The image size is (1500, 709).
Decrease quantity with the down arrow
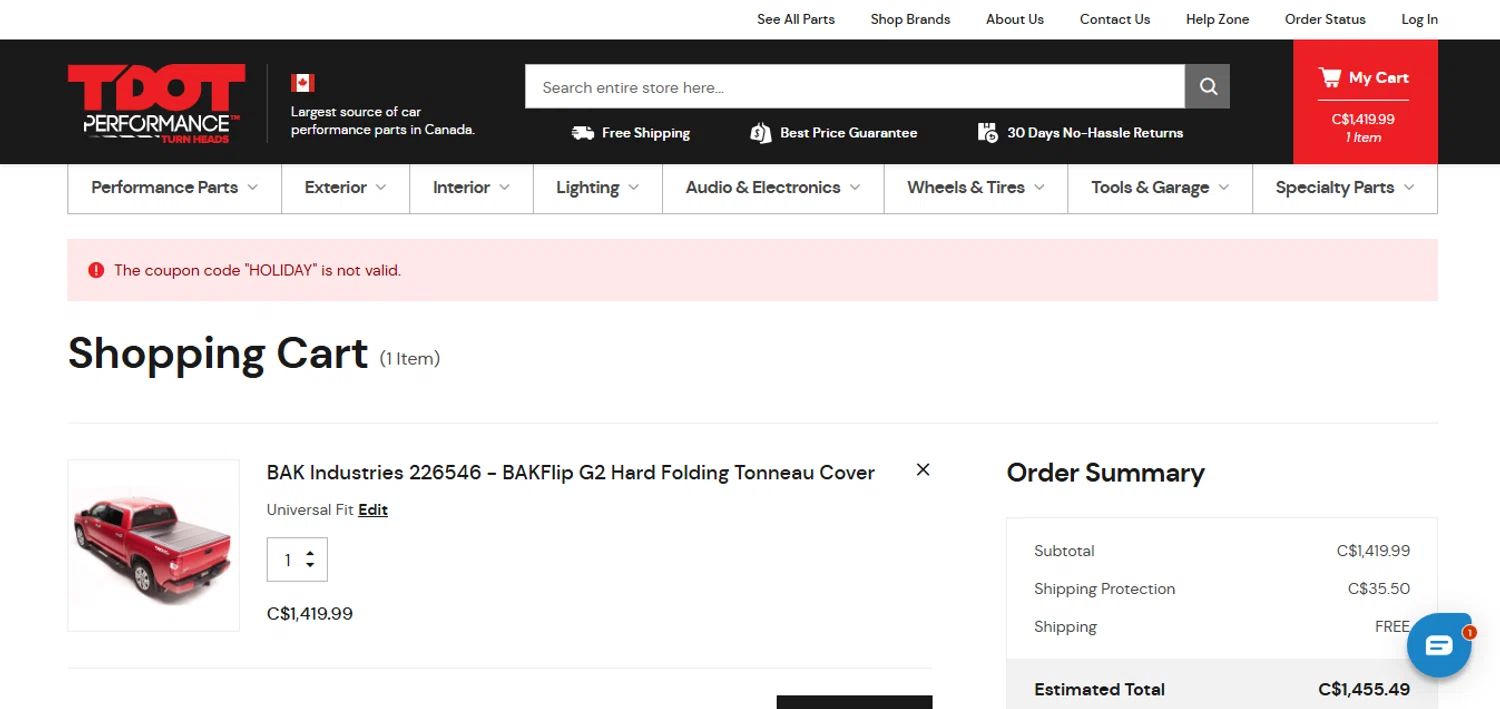point(310,566)
